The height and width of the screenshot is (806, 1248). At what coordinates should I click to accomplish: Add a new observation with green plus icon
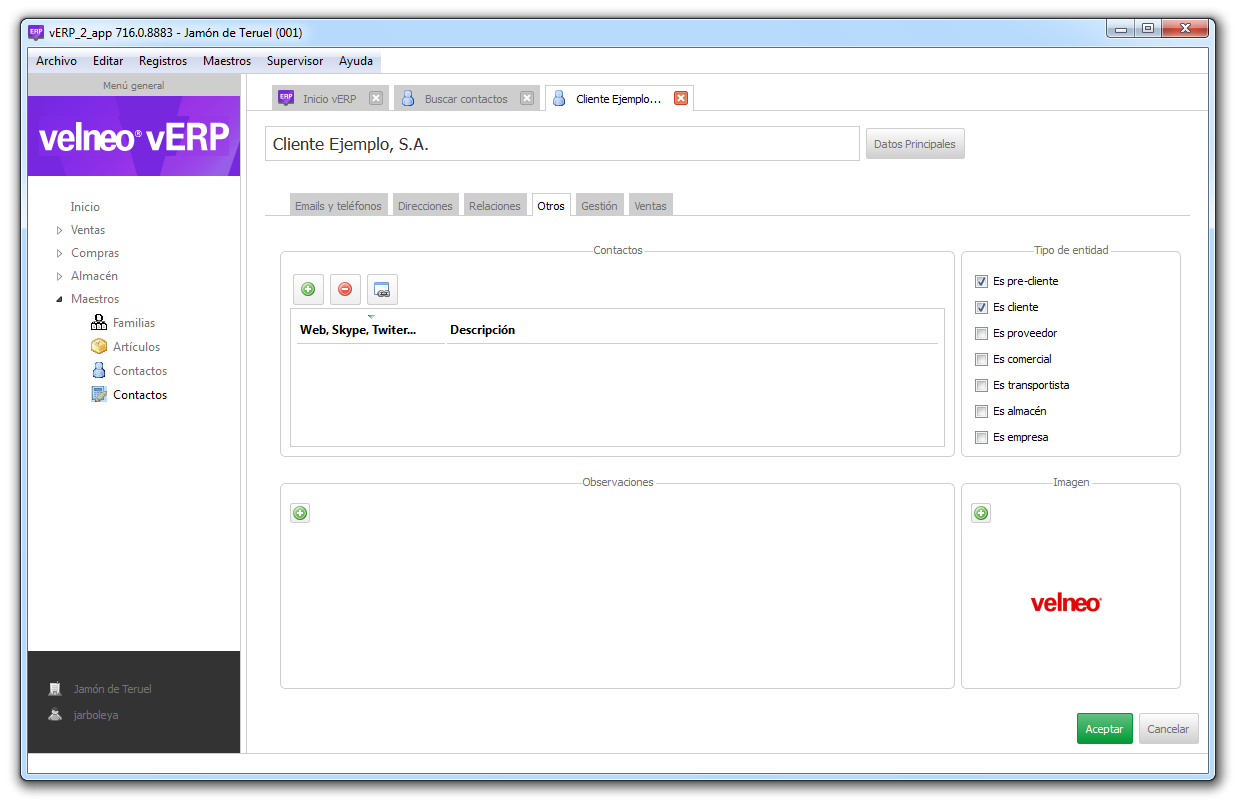300,513
